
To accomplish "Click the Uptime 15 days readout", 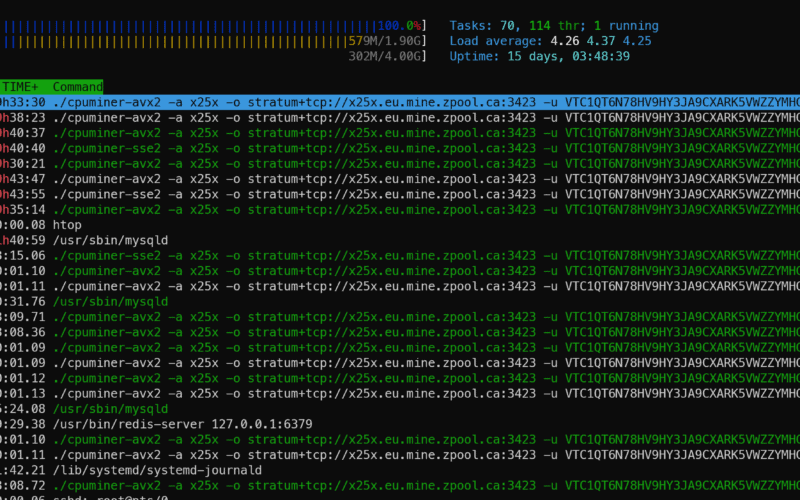I will 539,56.
